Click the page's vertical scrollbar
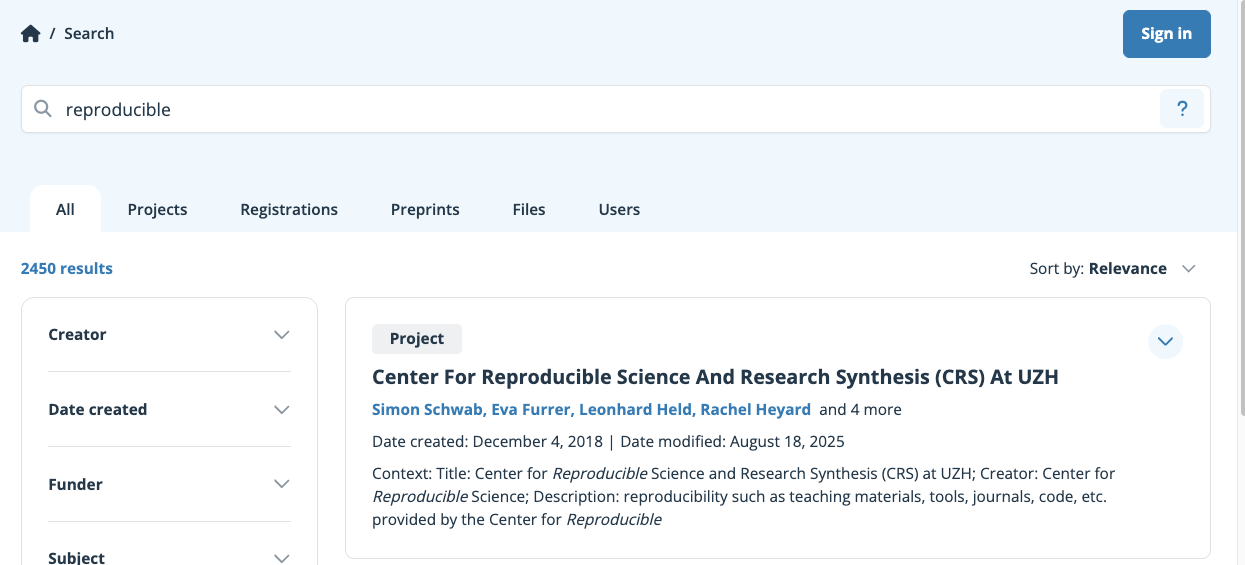The image size is (1245, 565). [x=1241, y=200]
